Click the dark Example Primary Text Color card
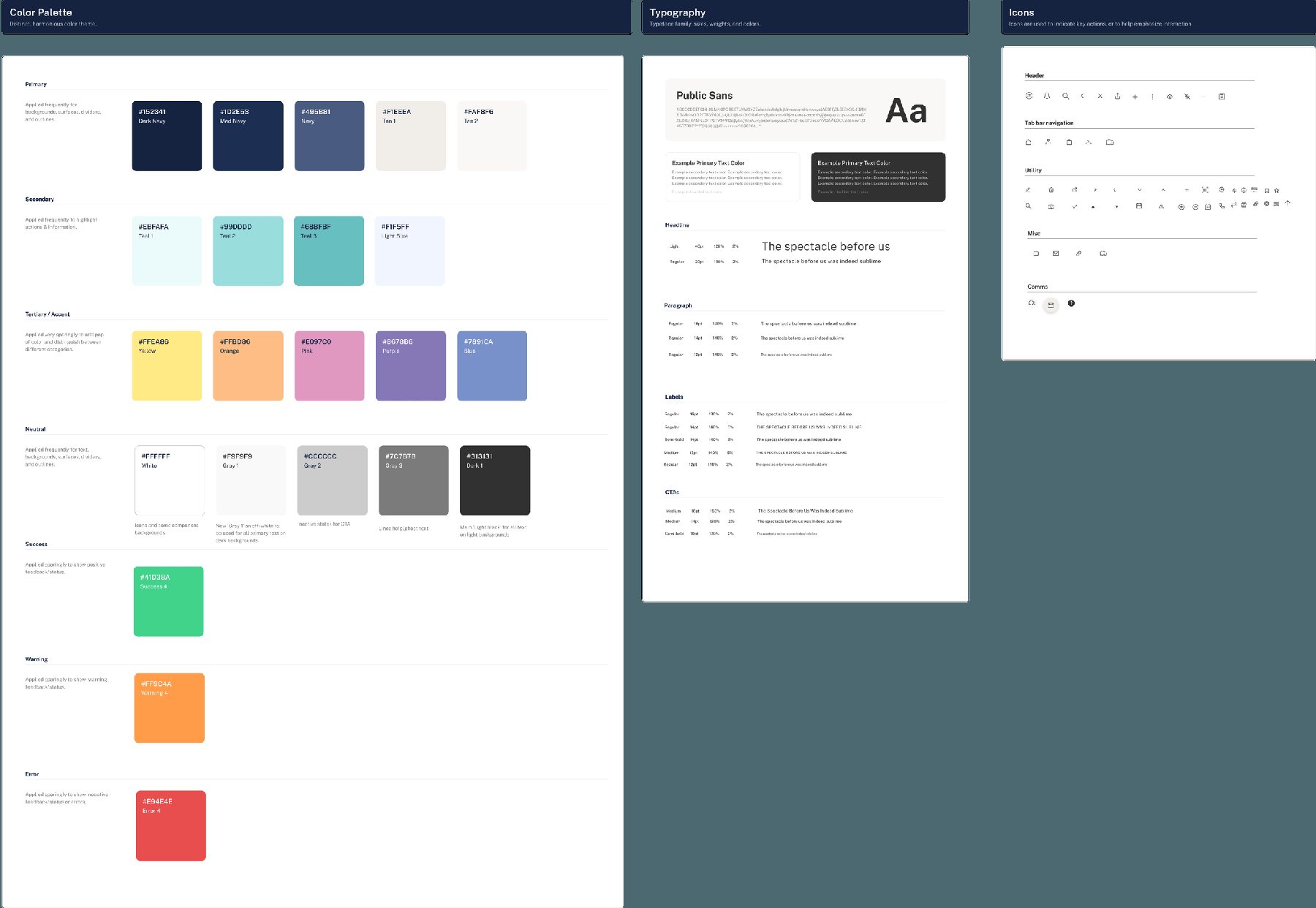This screenshot has width=1316, height=908. point(878,177)
